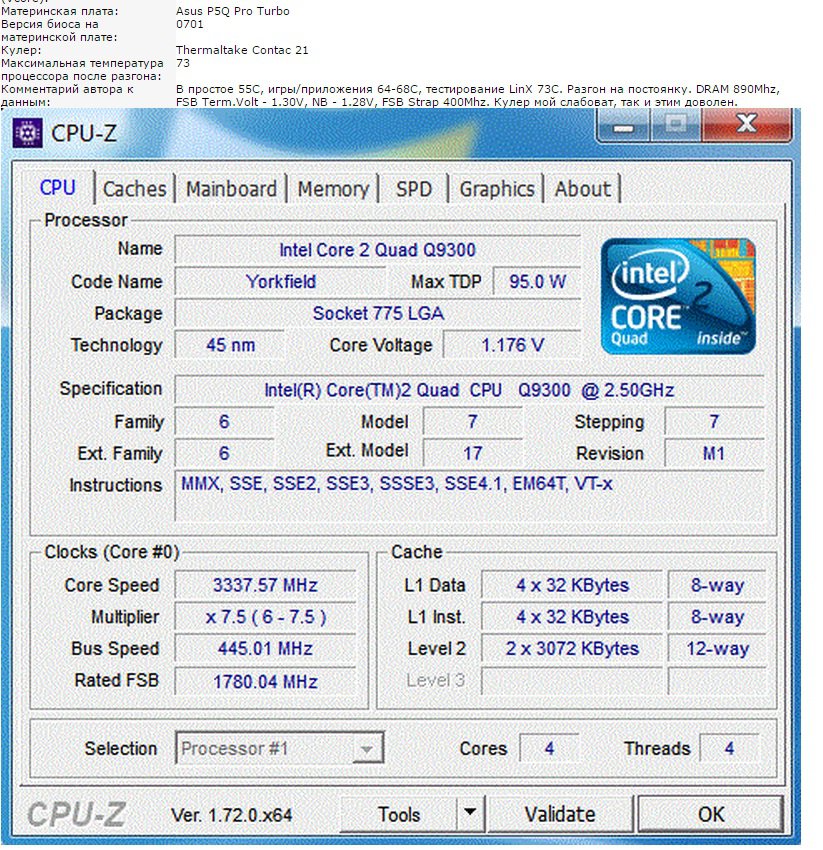This screenshot has height=850, width=823.
Task: Click the Ext. Model value 17
Action: coord(472,454)
